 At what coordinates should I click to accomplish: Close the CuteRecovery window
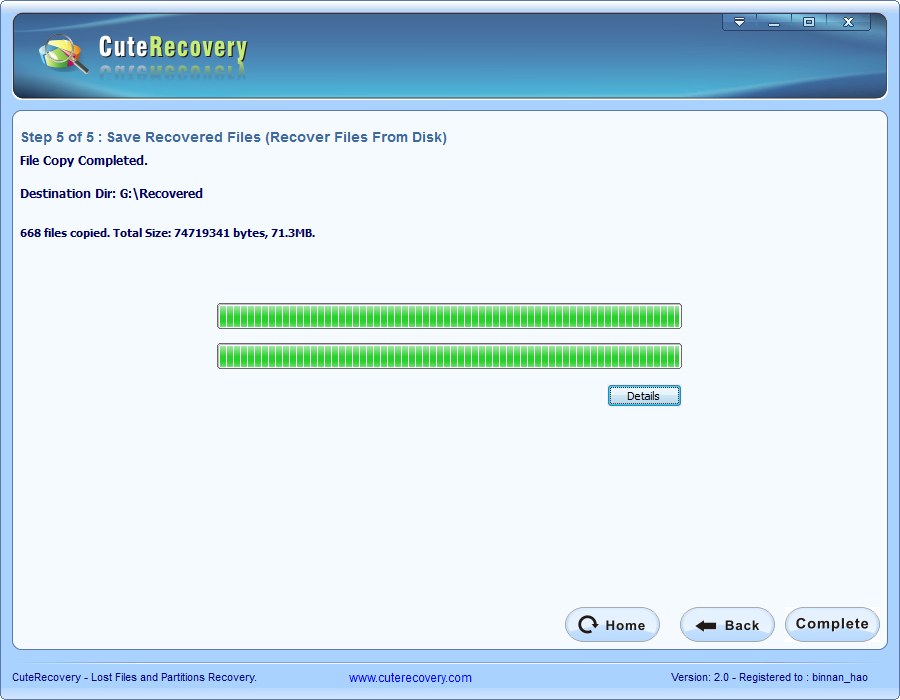click(848, 22)
